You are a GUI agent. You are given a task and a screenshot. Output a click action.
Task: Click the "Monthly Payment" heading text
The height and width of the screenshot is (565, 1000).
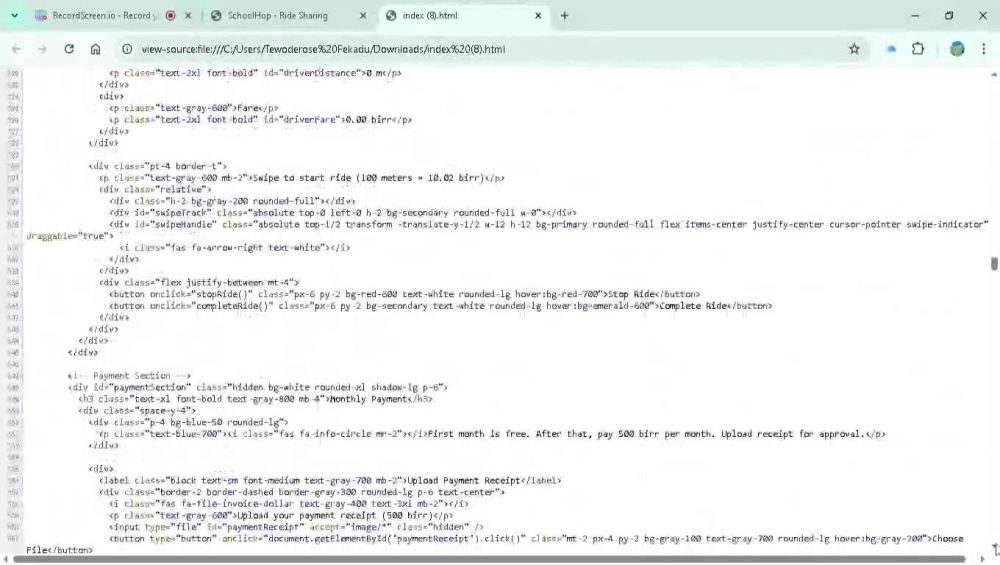[370, 399]
